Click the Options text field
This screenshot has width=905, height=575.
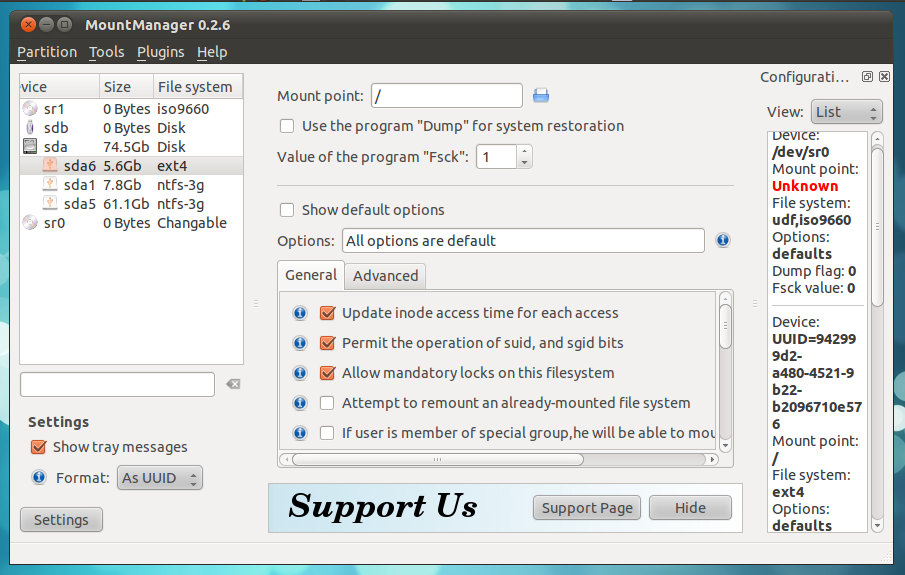click(x=523, y=240)
